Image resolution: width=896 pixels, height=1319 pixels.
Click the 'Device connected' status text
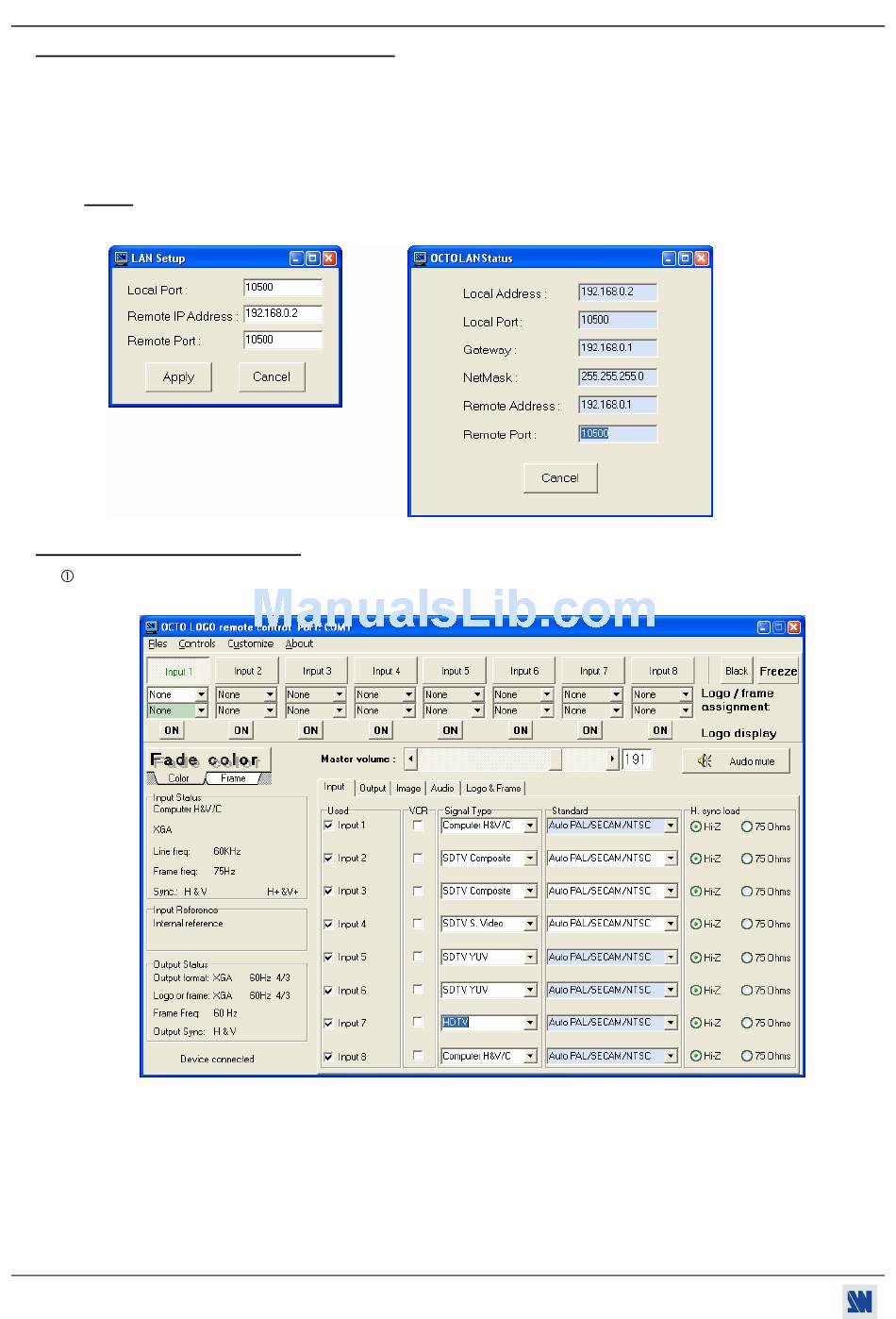point(217,1059)
